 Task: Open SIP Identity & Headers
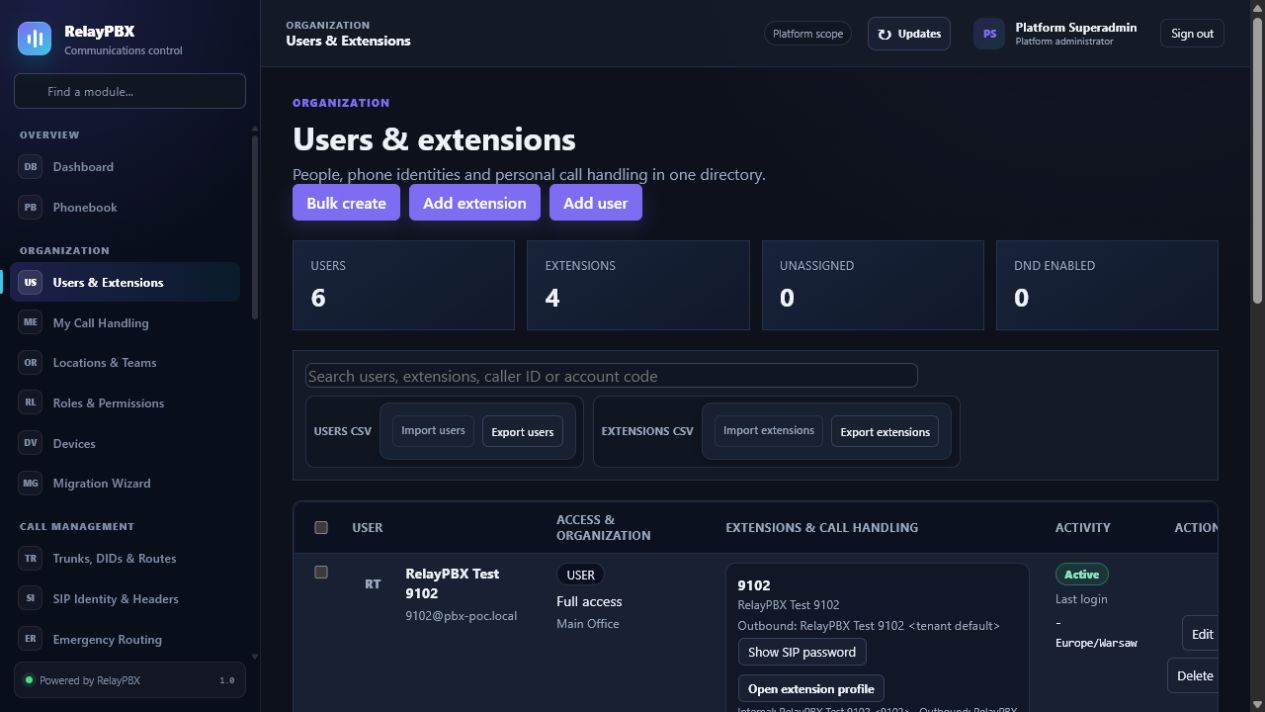(x=127, y=598)
